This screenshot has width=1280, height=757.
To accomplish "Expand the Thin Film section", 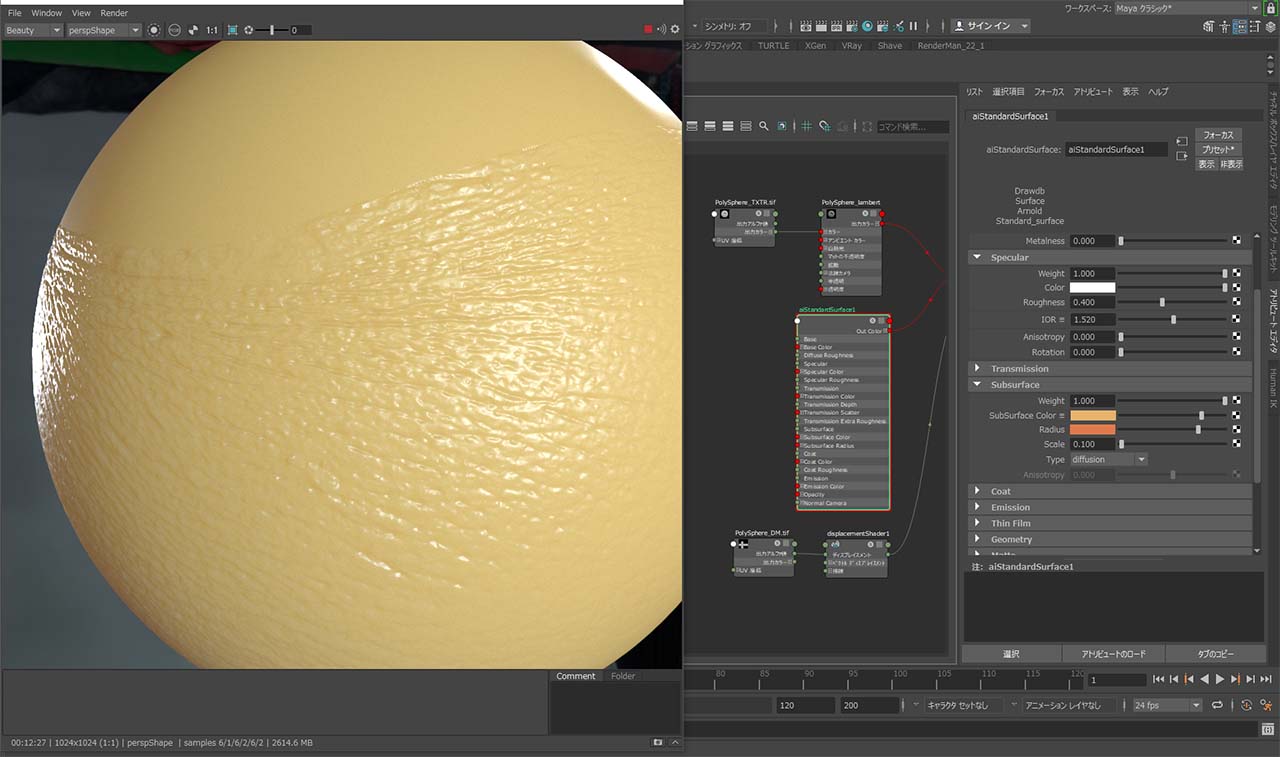I will tap(1110, 523).
